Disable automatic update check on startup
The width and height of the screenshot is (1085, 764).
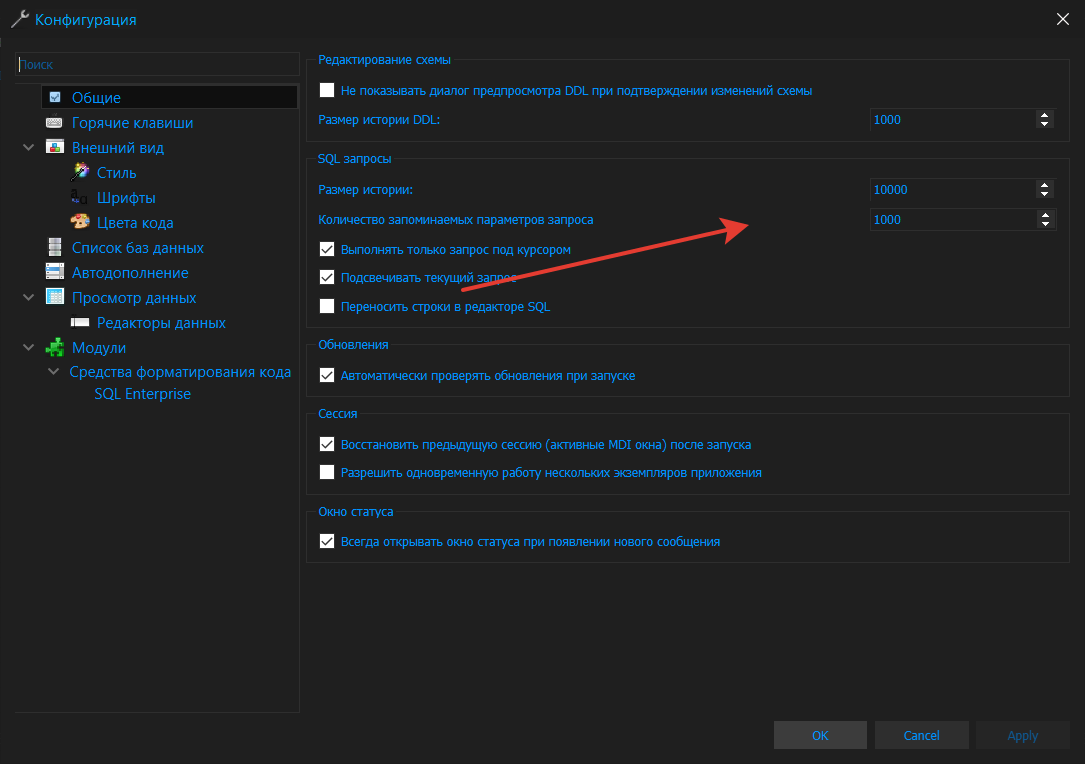coord(327,376)
